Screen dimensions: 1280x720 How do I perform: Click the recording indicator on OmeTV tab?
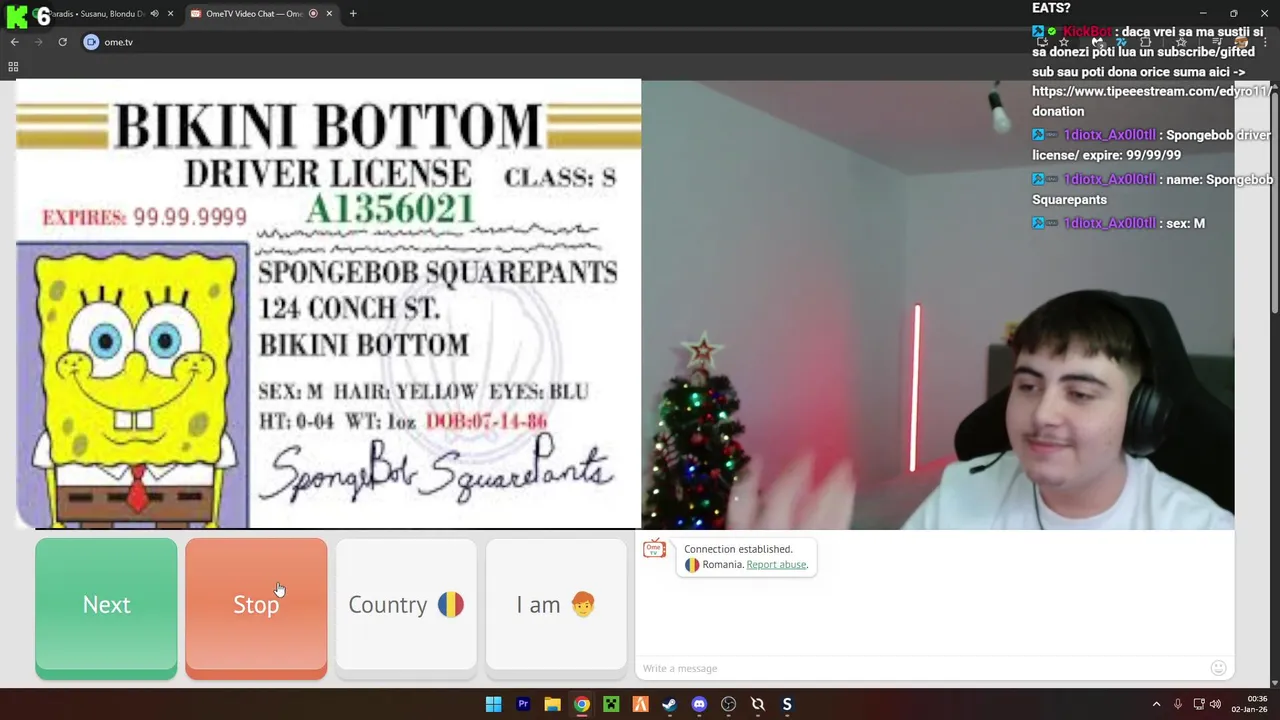tap(313, 14)
